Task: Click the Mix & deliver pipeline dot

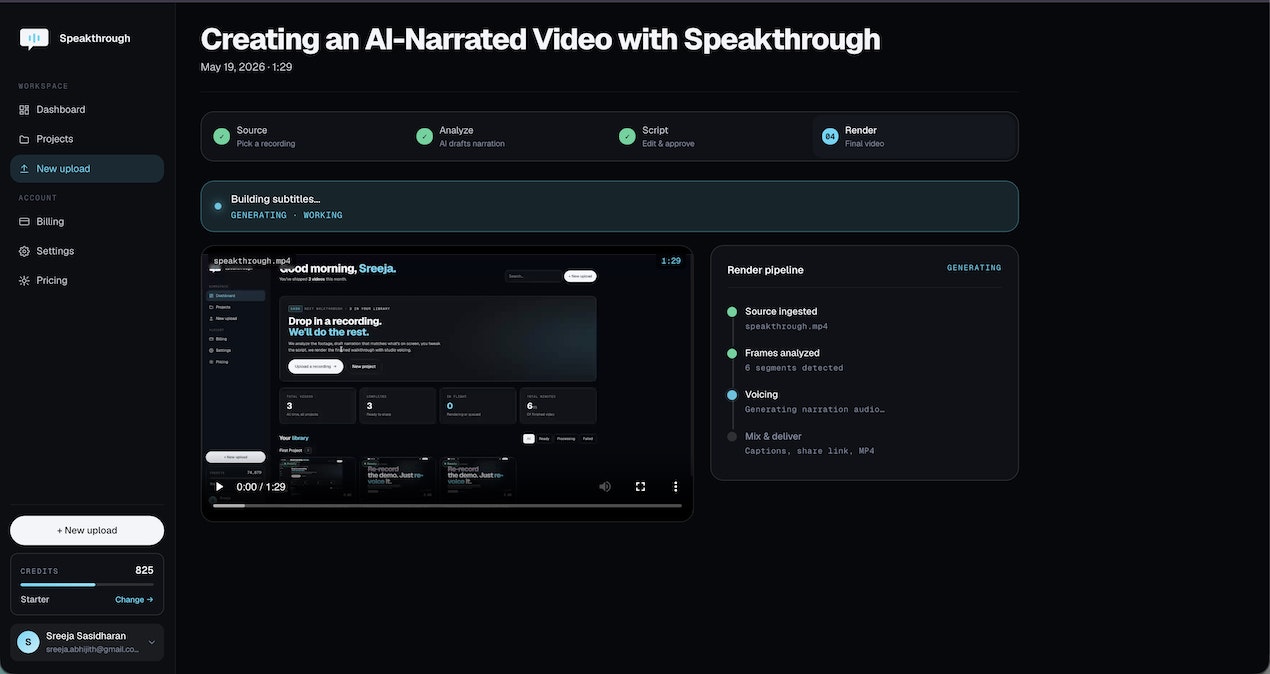Action: point(732,437)
